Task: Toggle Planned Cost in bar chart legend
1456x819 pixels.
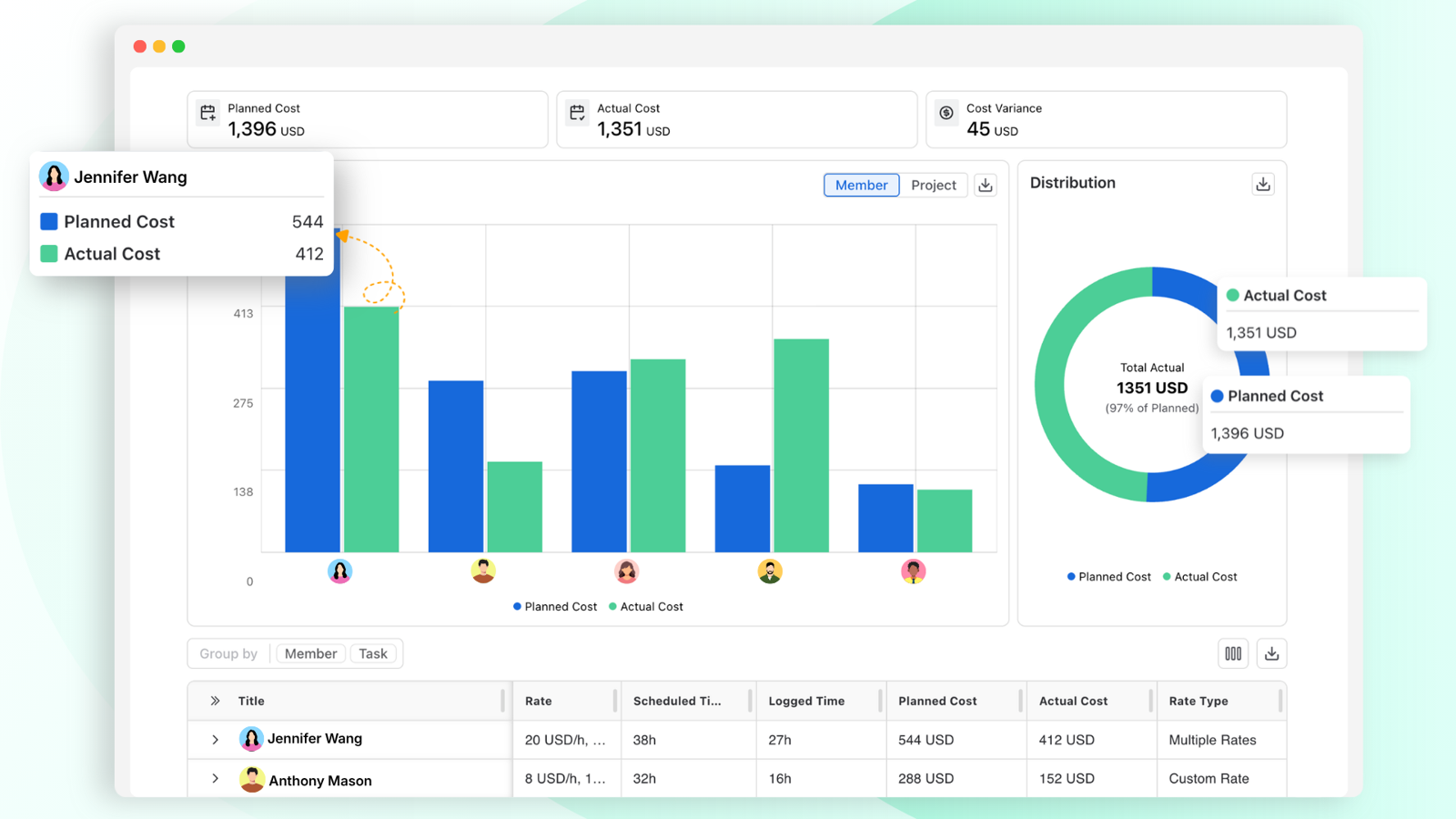Action: pos(555,607)
